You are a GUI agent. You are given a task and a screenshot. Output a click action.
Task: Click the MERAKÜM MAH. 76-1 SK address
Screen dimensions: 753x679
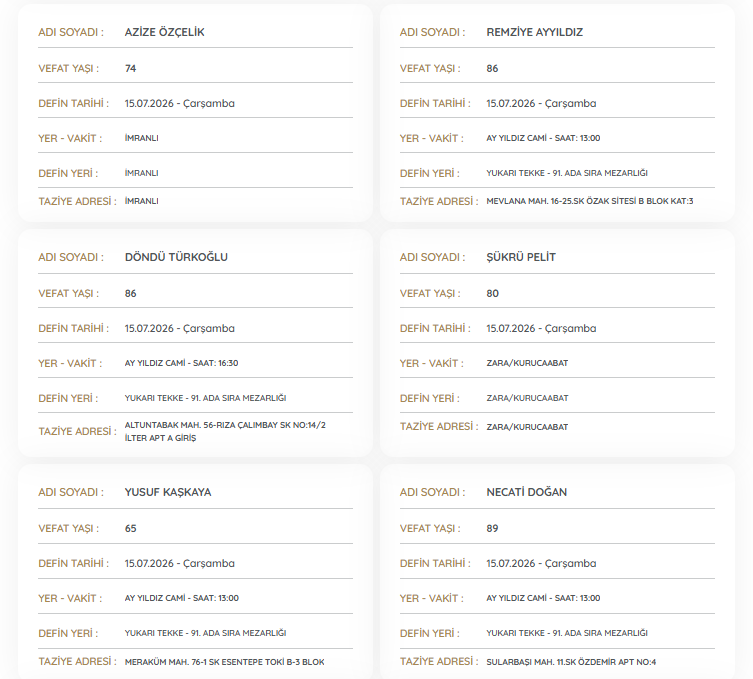[x=225, y=662]
